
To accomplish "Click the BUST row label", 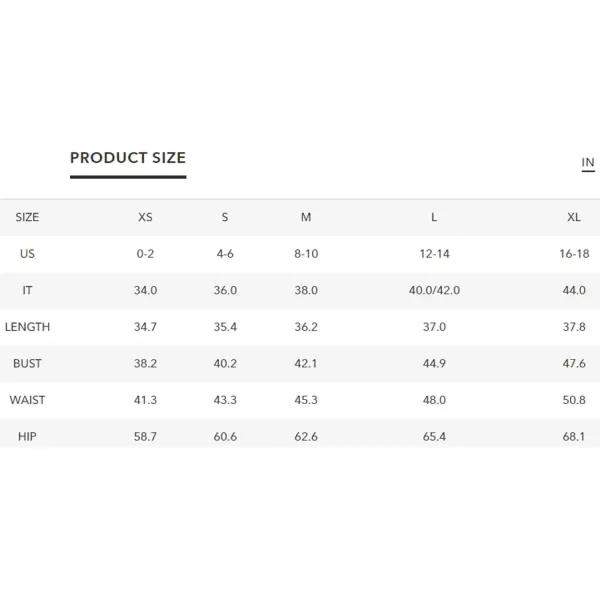I will (27, 364).
